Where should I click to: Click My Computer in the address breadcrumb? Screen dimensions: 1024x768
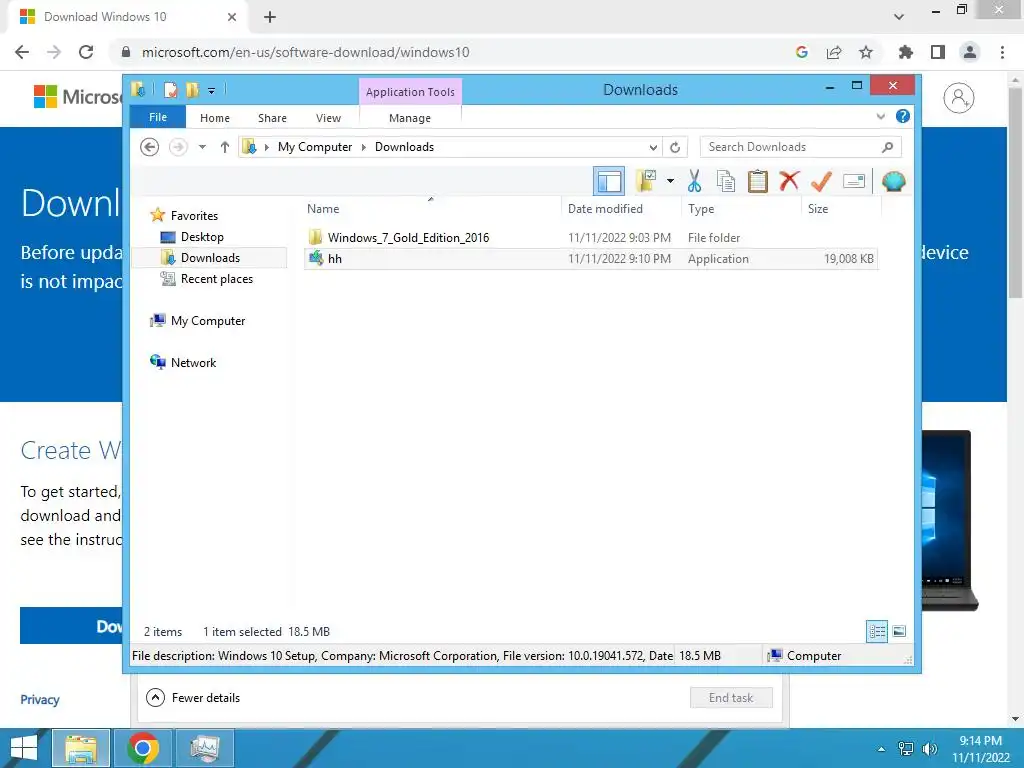(315, 147)
